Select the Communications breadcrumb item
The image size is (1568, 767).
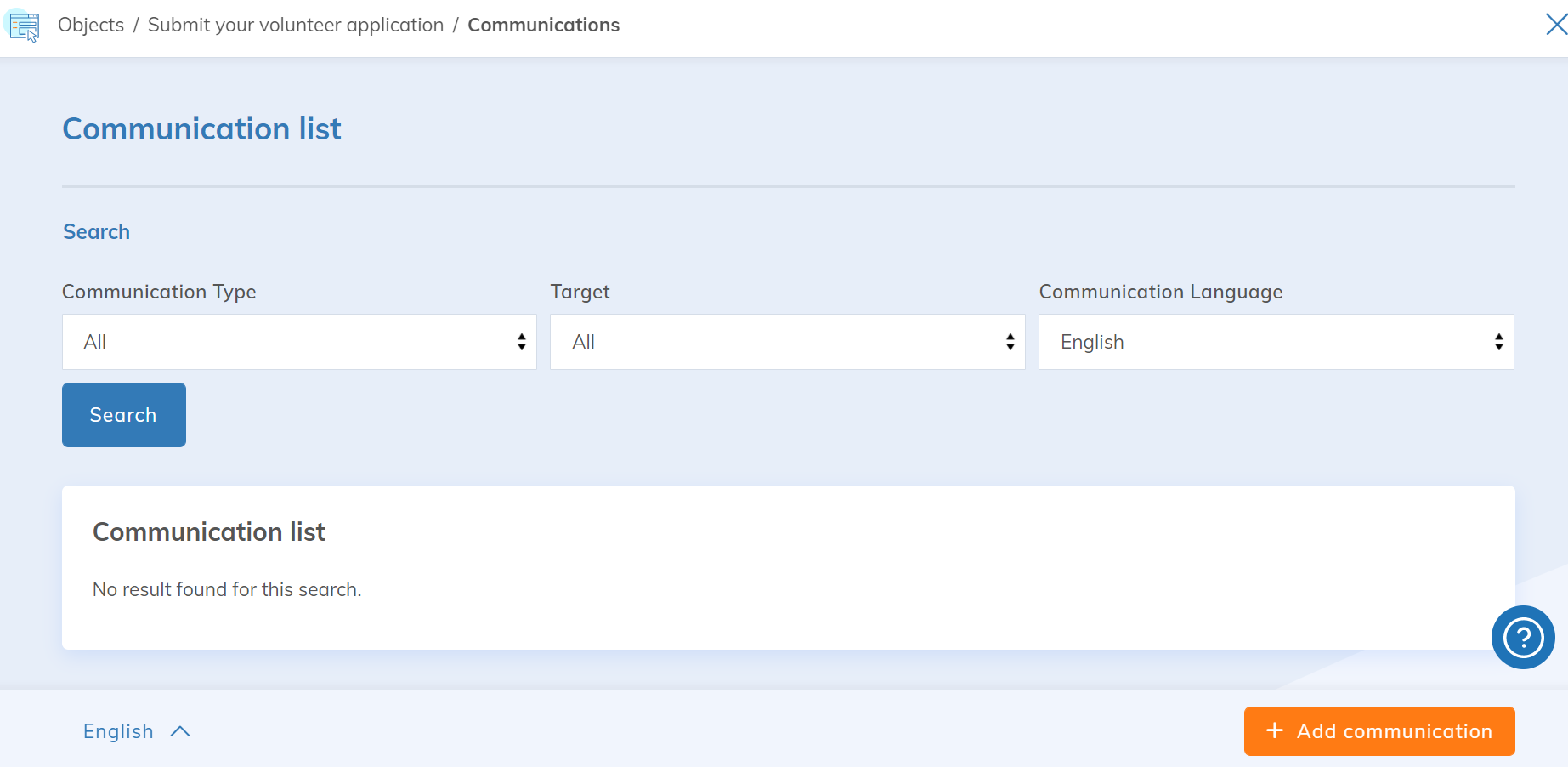(543, 26)
